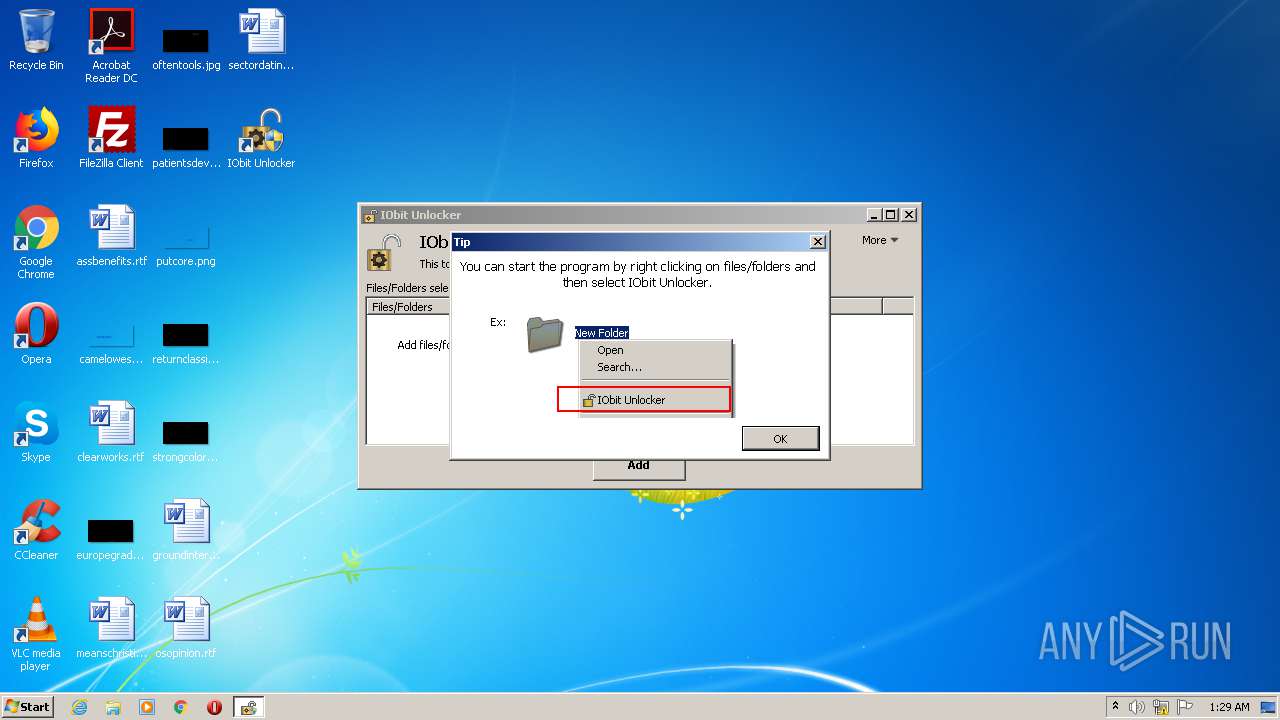1280x720 pixels.
Task: Show hidden tray icons arrow
Action: coord(1115,707)
